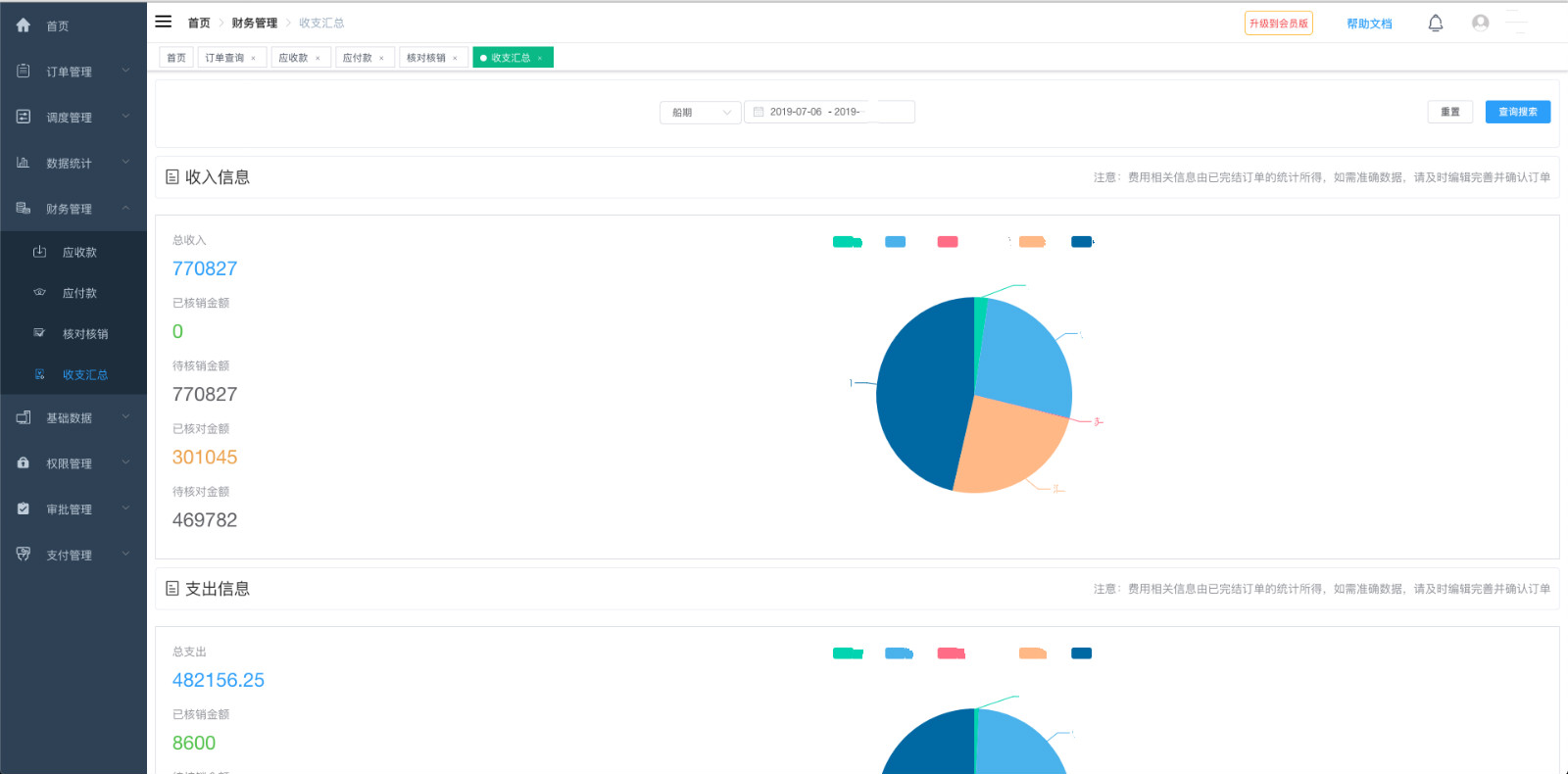Click the 支出信息 section document icon
The height and width of the screenshot is (774, 1568).
172,589
